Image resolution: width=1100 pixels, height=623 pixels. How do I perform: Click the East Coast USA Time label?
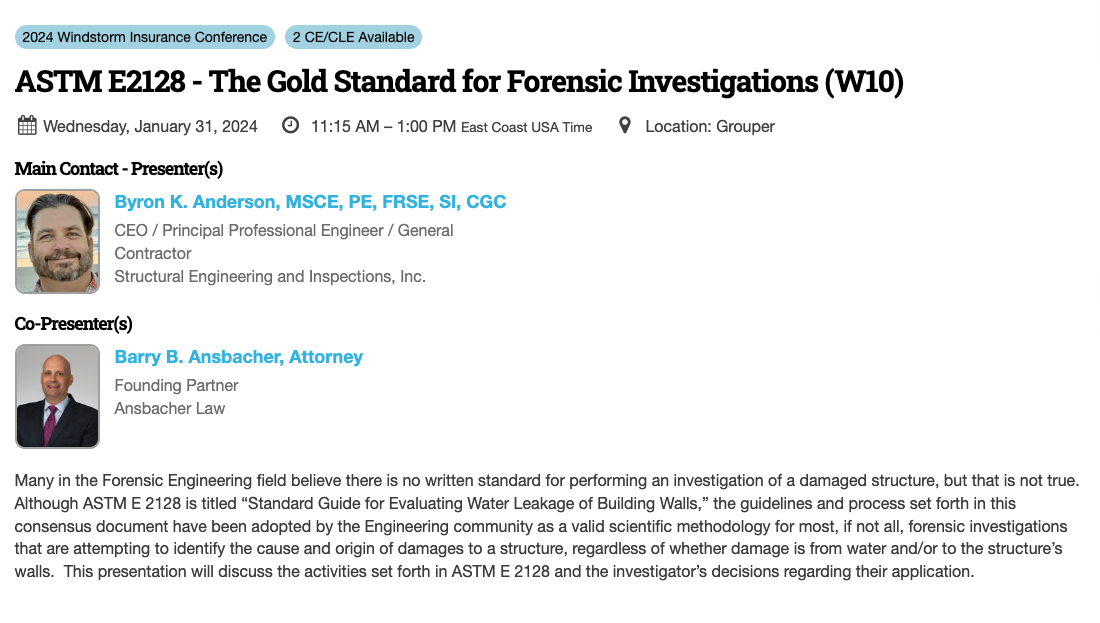pyautogui.click(x=526, y=128)
